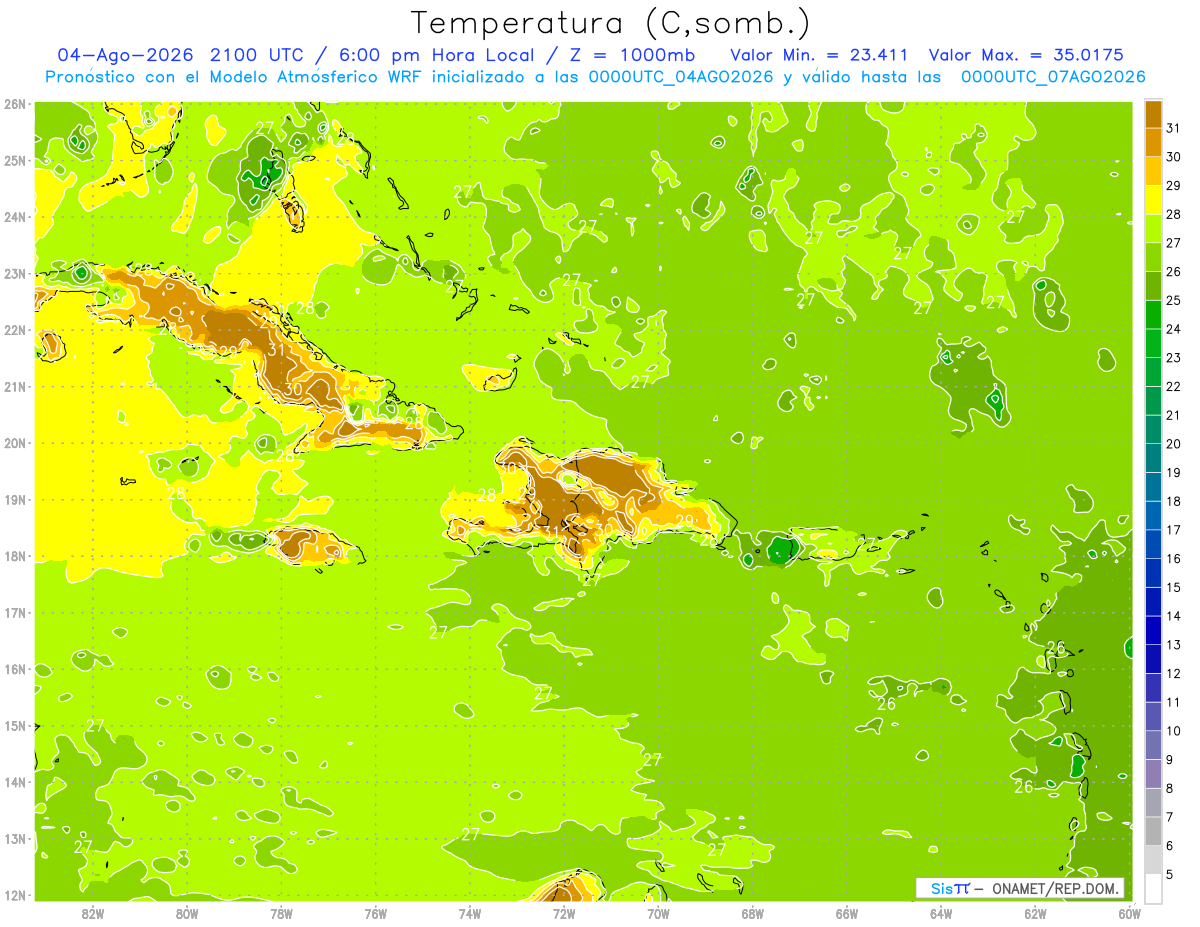1200x927 pixels.
Task: Click the "72W" longitude axis label
Action: click(x=564, y=913)
